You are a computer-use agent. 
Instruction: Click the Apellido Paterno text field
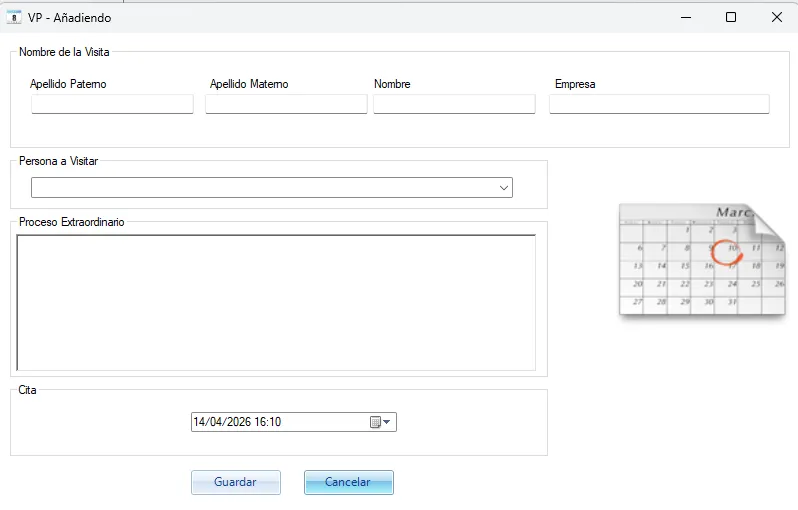pos(112,104)
